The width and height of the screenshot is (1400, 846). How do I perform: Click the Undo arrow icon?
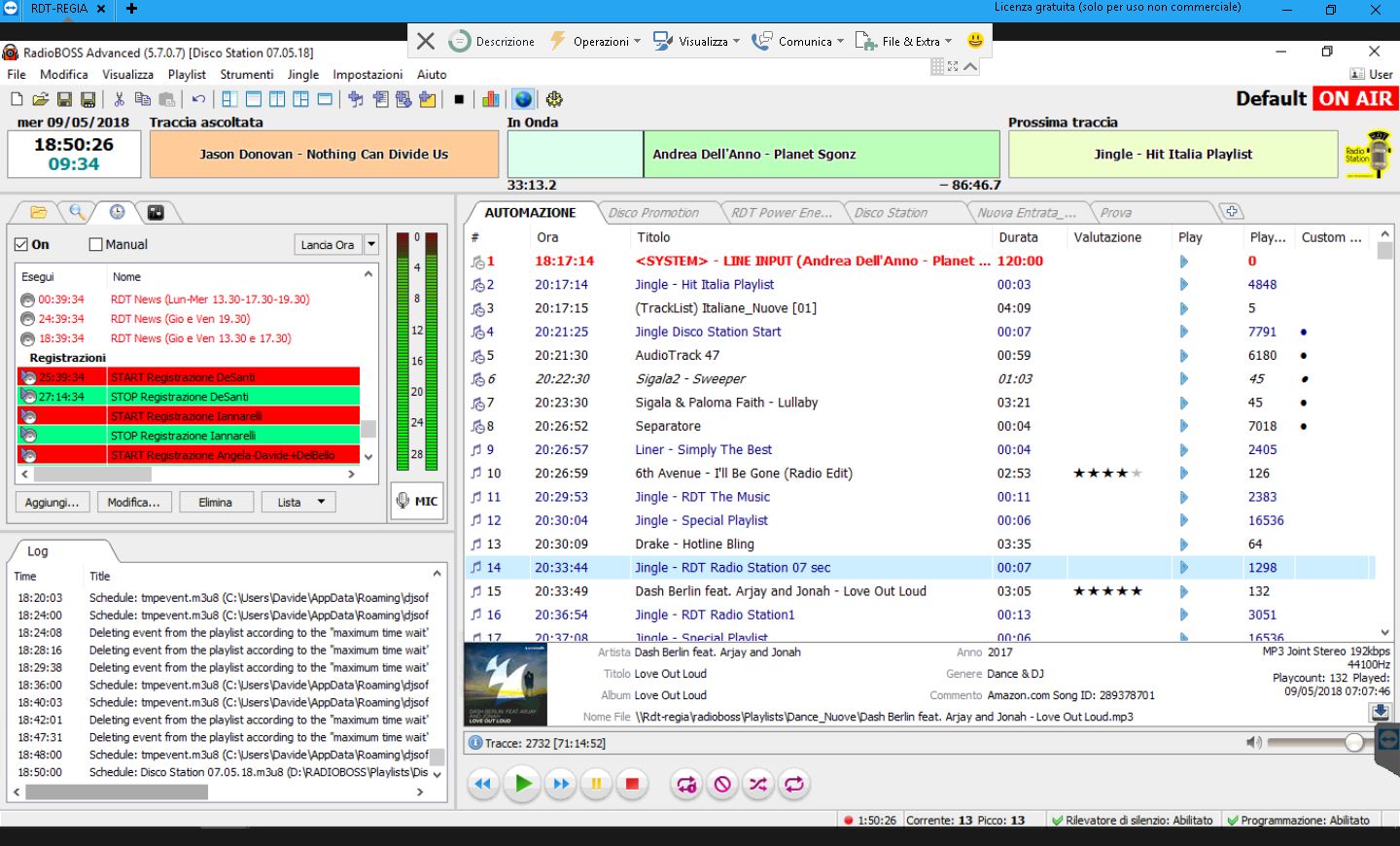click(x=198, y=99)
